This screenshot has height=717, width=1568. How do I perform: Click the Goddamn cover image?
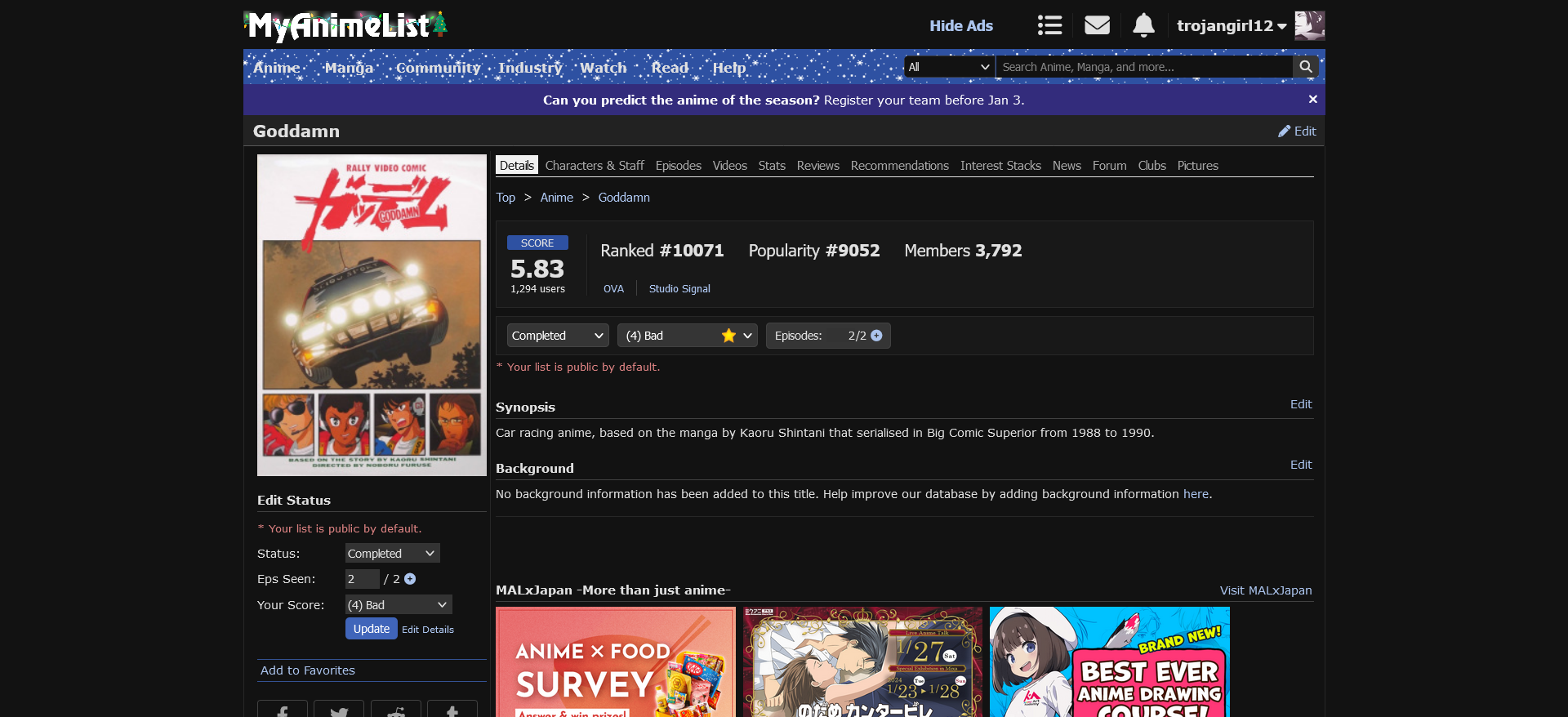pos(372,315)
